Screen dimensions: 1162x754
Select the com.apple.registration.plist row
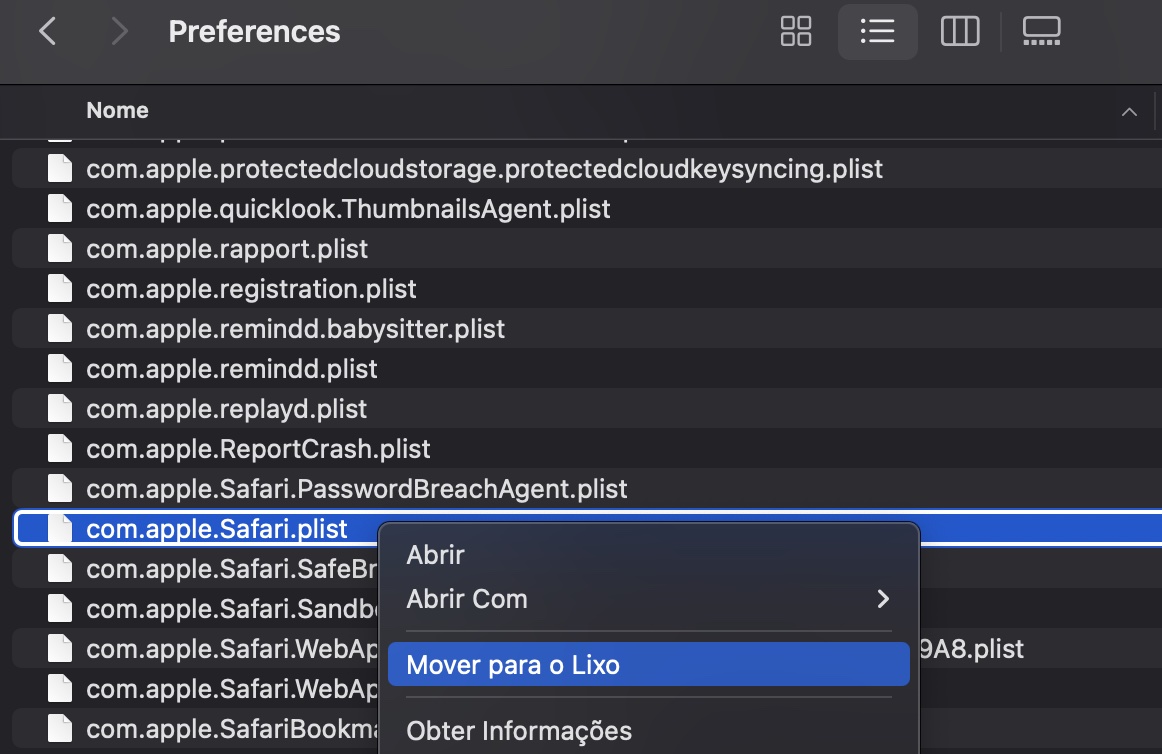coord(251,288)
